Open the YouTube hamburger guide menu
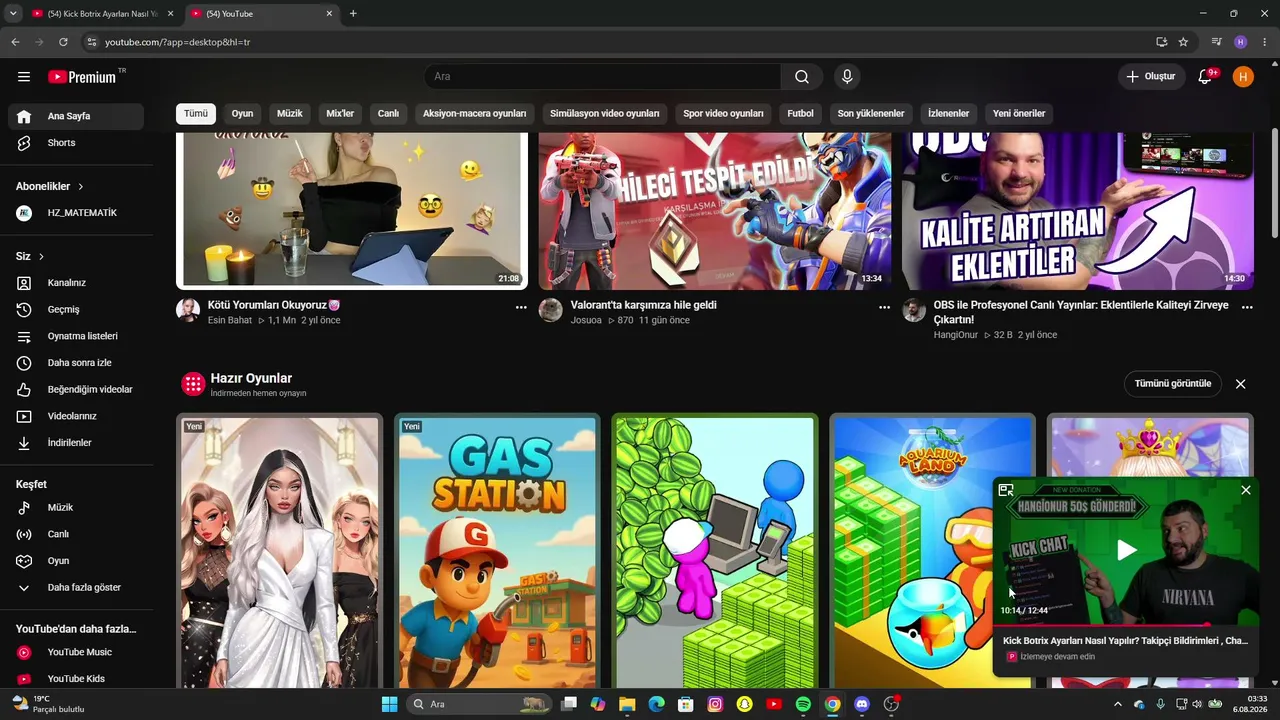The width and height of the screenshot is (1280, 720). coord(24,77)
